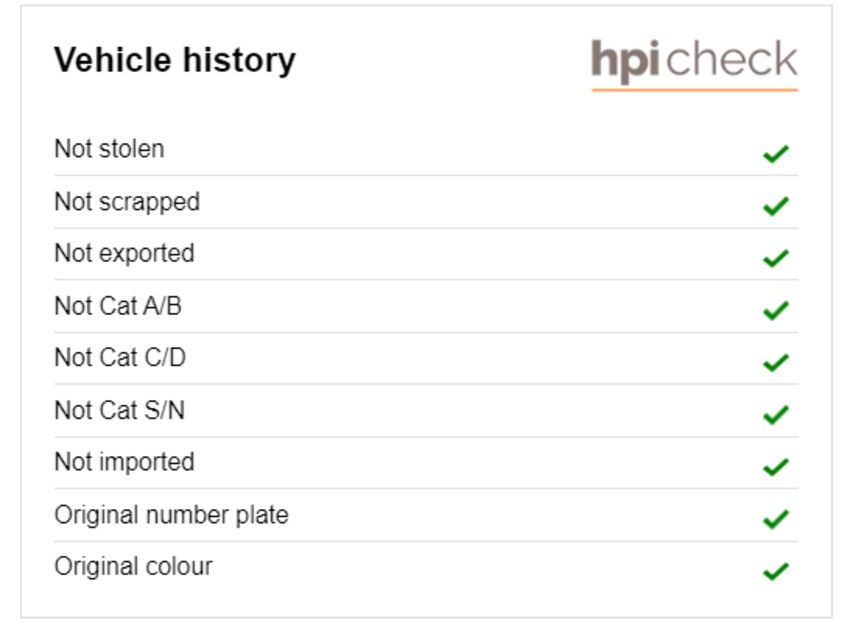Click the checkmark beside Not scrapped

click(x=776, y=206)
